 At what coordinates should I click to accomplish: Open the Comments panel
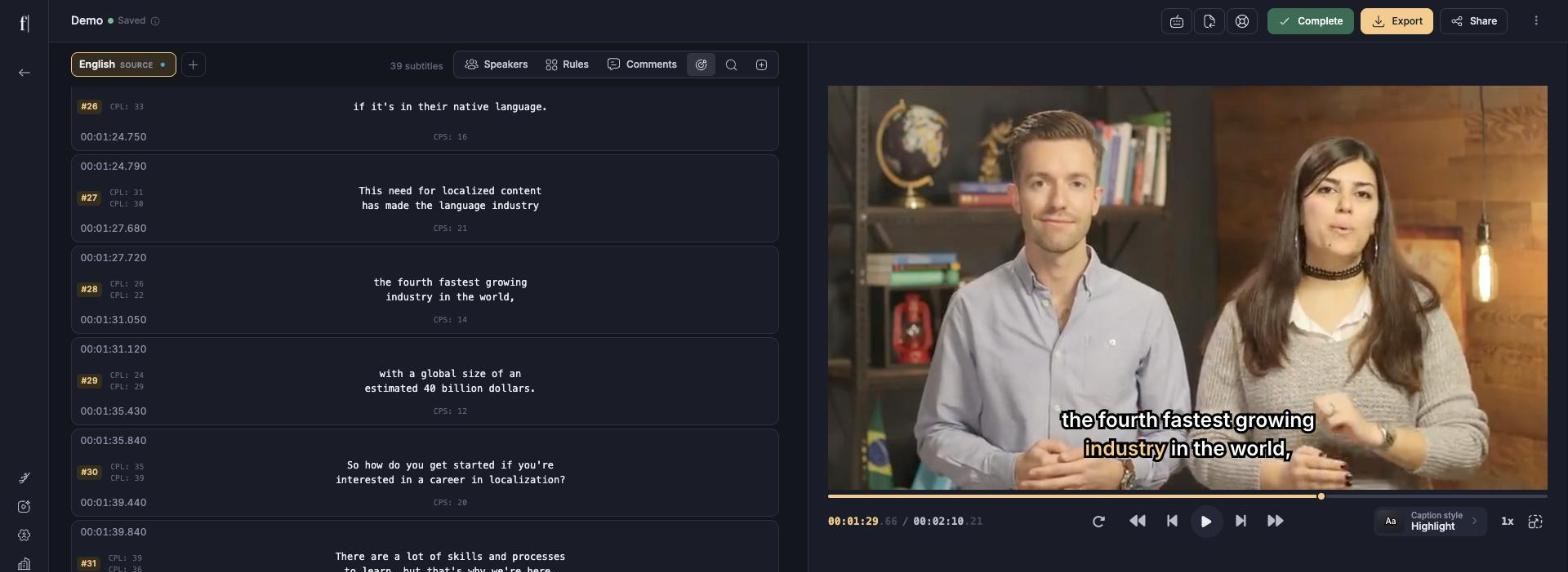coord(642,65)
